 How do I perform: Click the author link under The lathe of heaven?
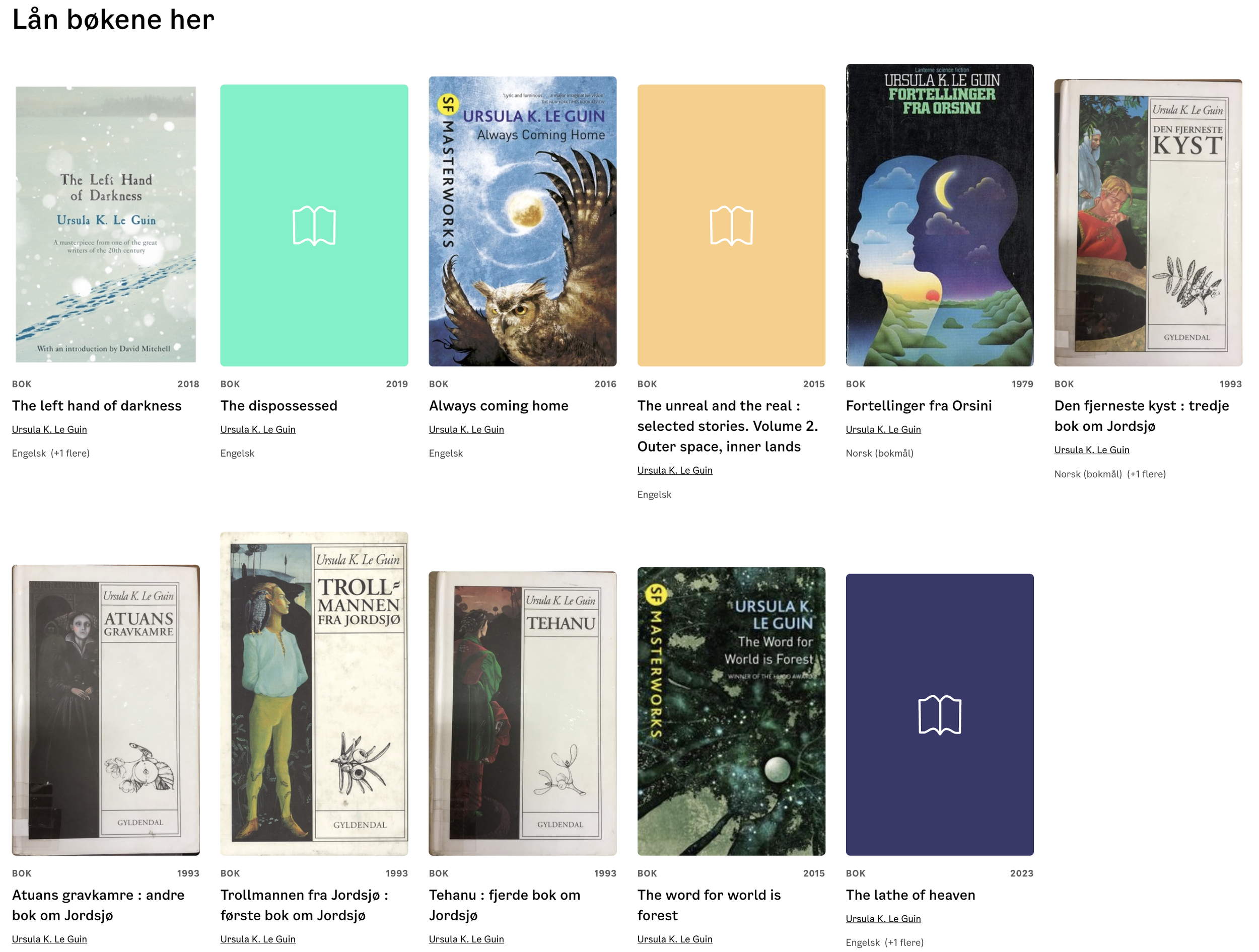[883, 919]
